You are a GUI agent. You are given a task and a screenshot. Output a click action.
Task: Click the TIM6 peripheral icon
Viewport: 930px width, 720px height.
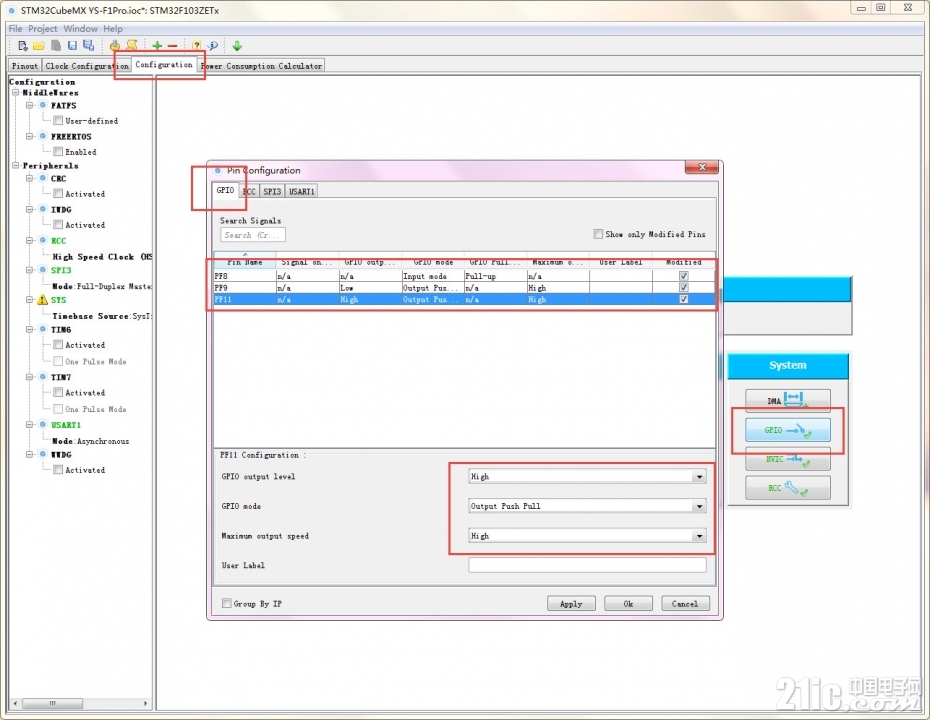[43, 329]
